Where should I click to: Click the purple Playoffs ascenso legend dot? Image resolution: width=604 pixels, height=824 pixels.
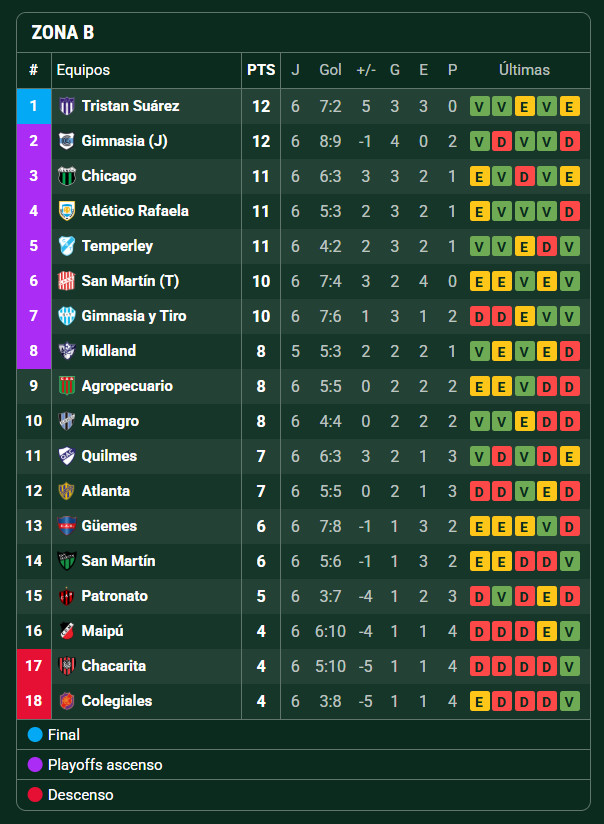[x=35, y=765]
